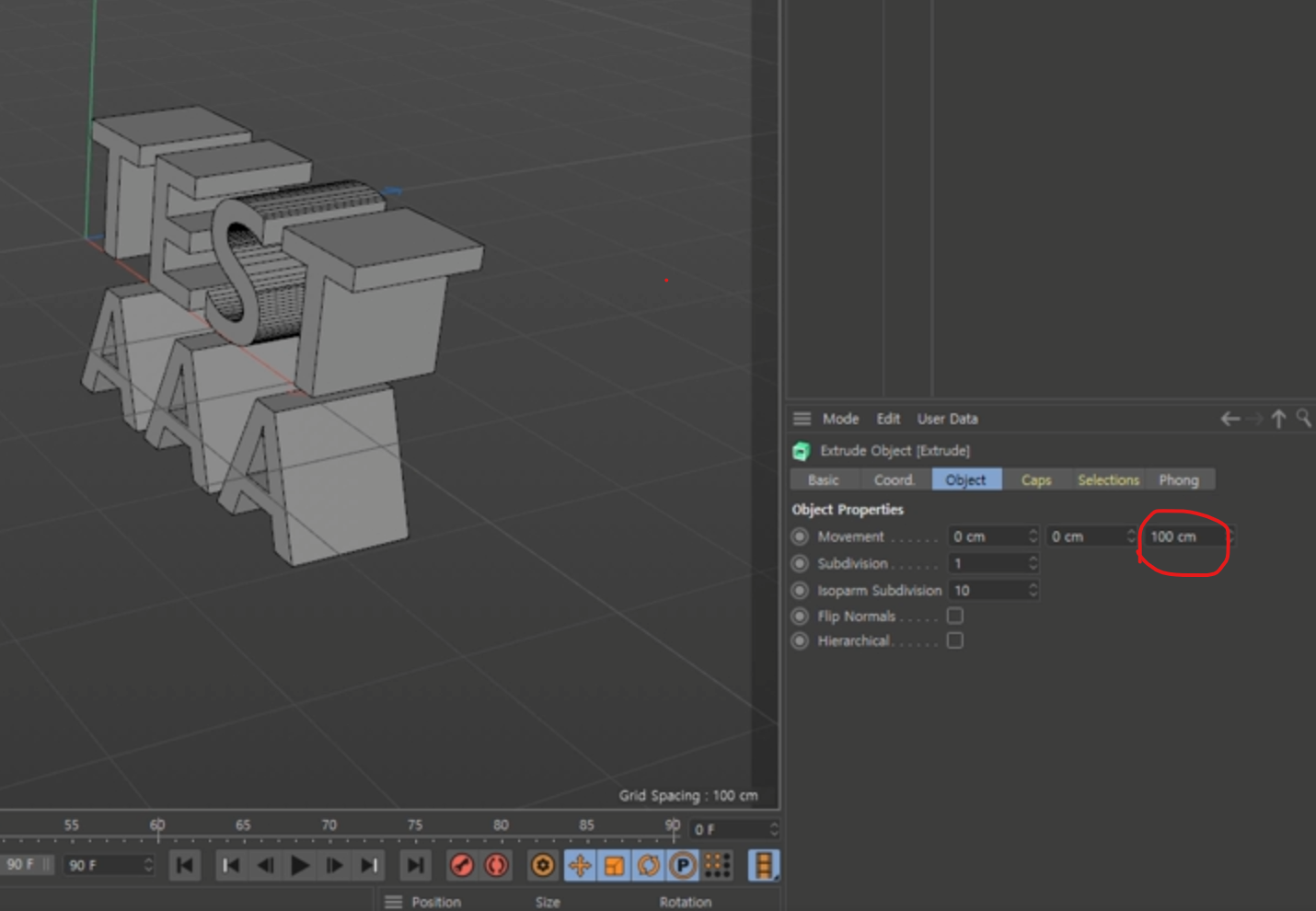
Task: Open Coordinates panel hamburger menu near Position
Action: [x=393, y=902]
